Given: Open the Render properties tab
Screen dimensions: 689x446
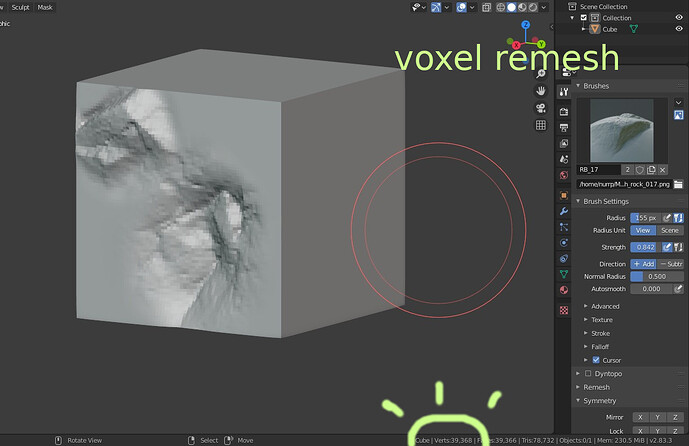Looking at the screenshot, I should (x=564, y=112).
